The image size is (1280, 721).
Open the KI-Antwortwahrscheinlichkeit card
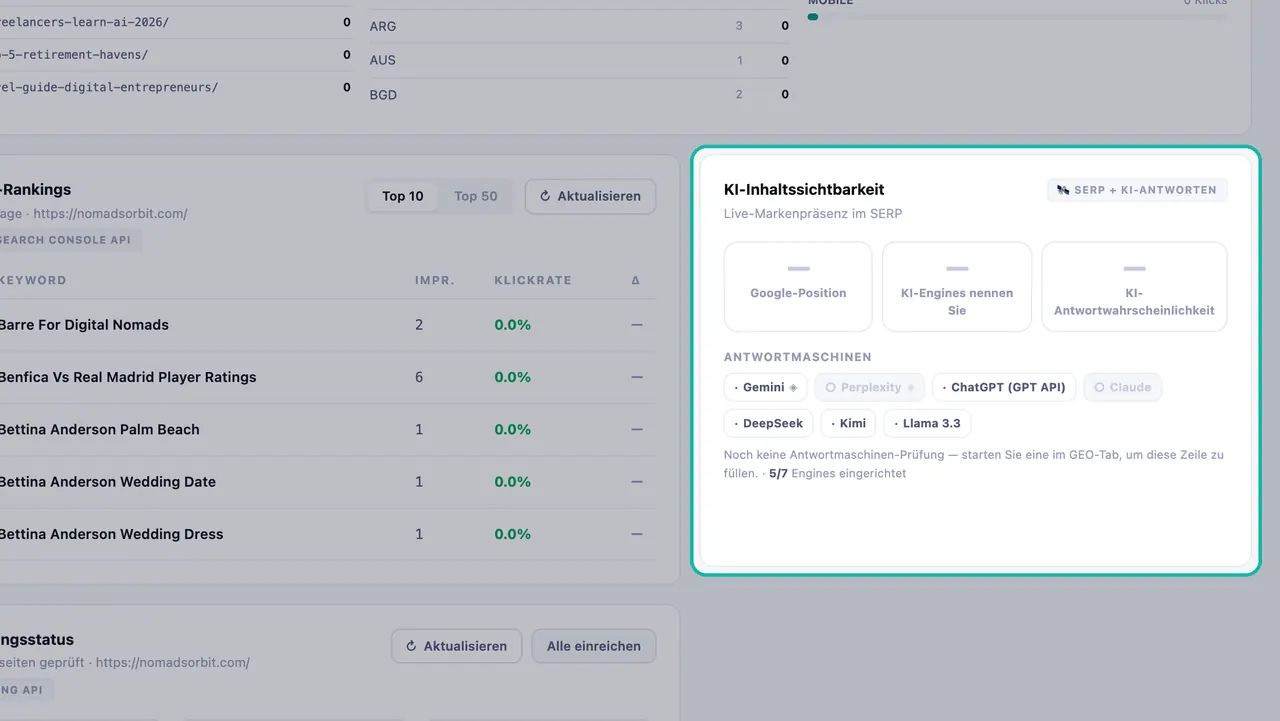point(1134,286)
